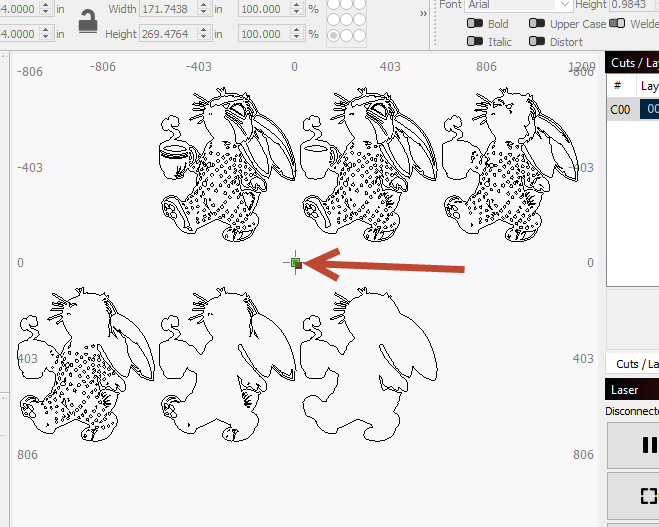Switch to the Cuts / Layers bottom tab
This screenshot has width=659, height=527.
click(x=632, y=364)
